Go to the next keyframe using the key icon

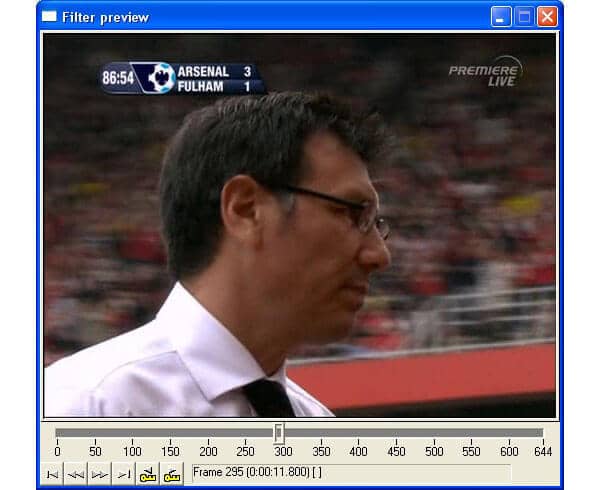tap(172, 473)
